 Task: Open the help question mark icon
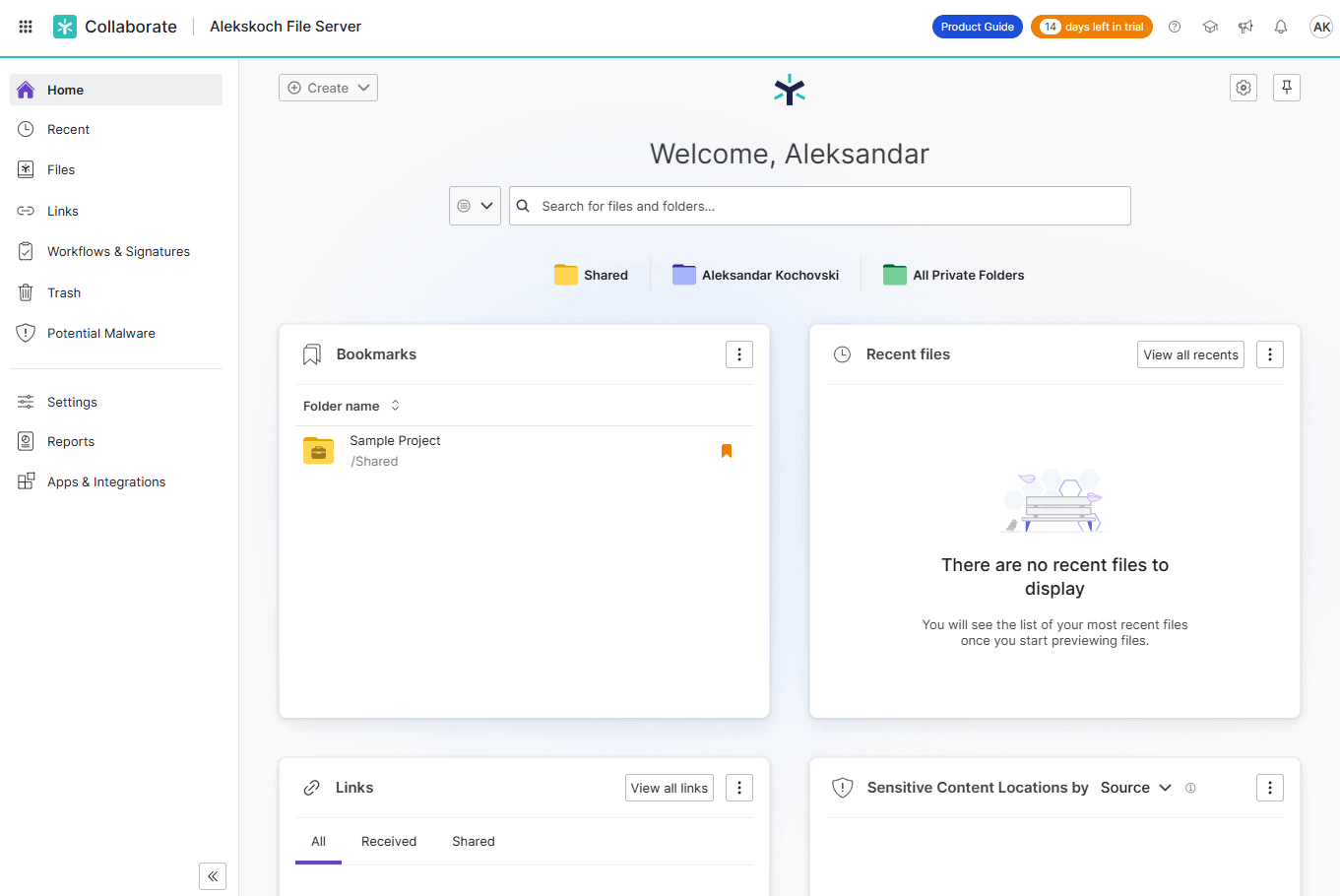(x=1175, y=27)
